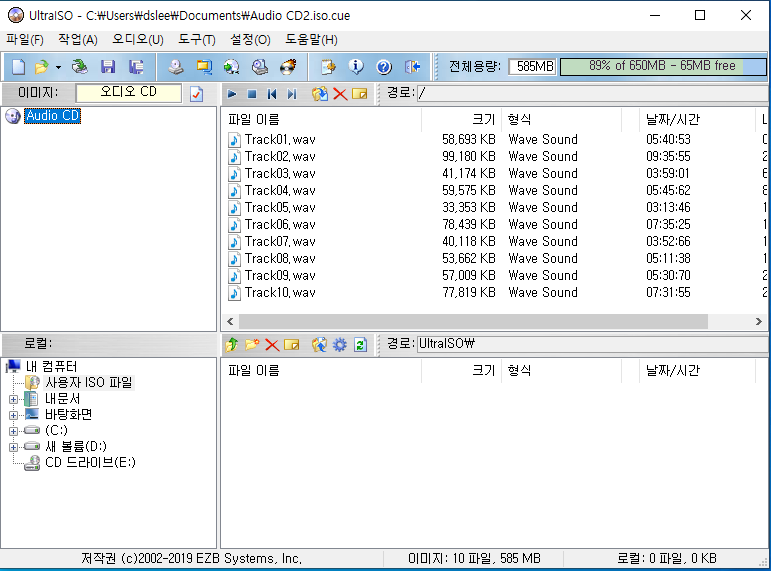The height and width of the screenshot is (571, 771).
Task: Select Audio CD root in image tree
Action: point(52,116)
